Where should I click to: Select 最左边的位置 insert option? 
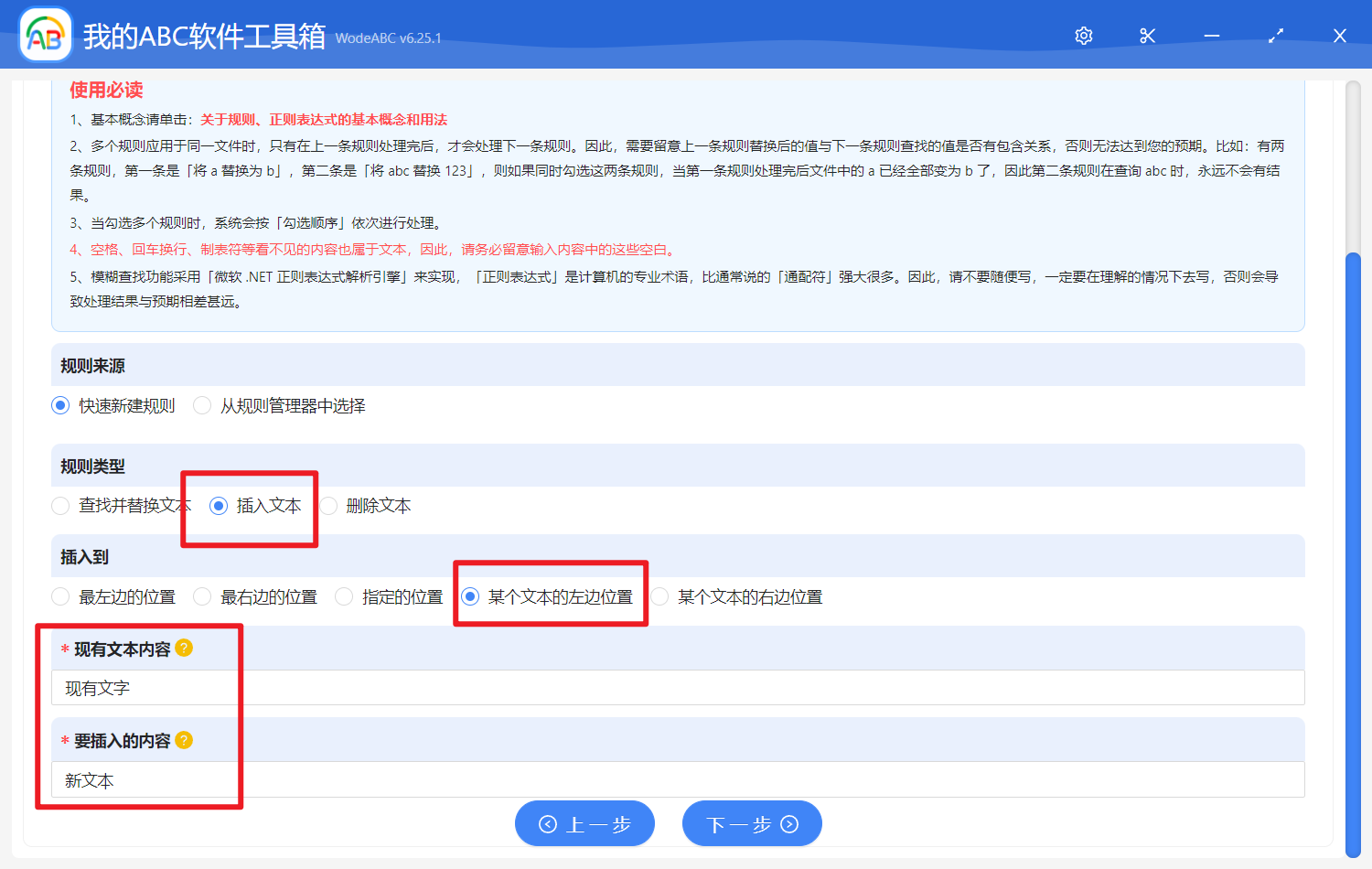click(x=60, y=596)
